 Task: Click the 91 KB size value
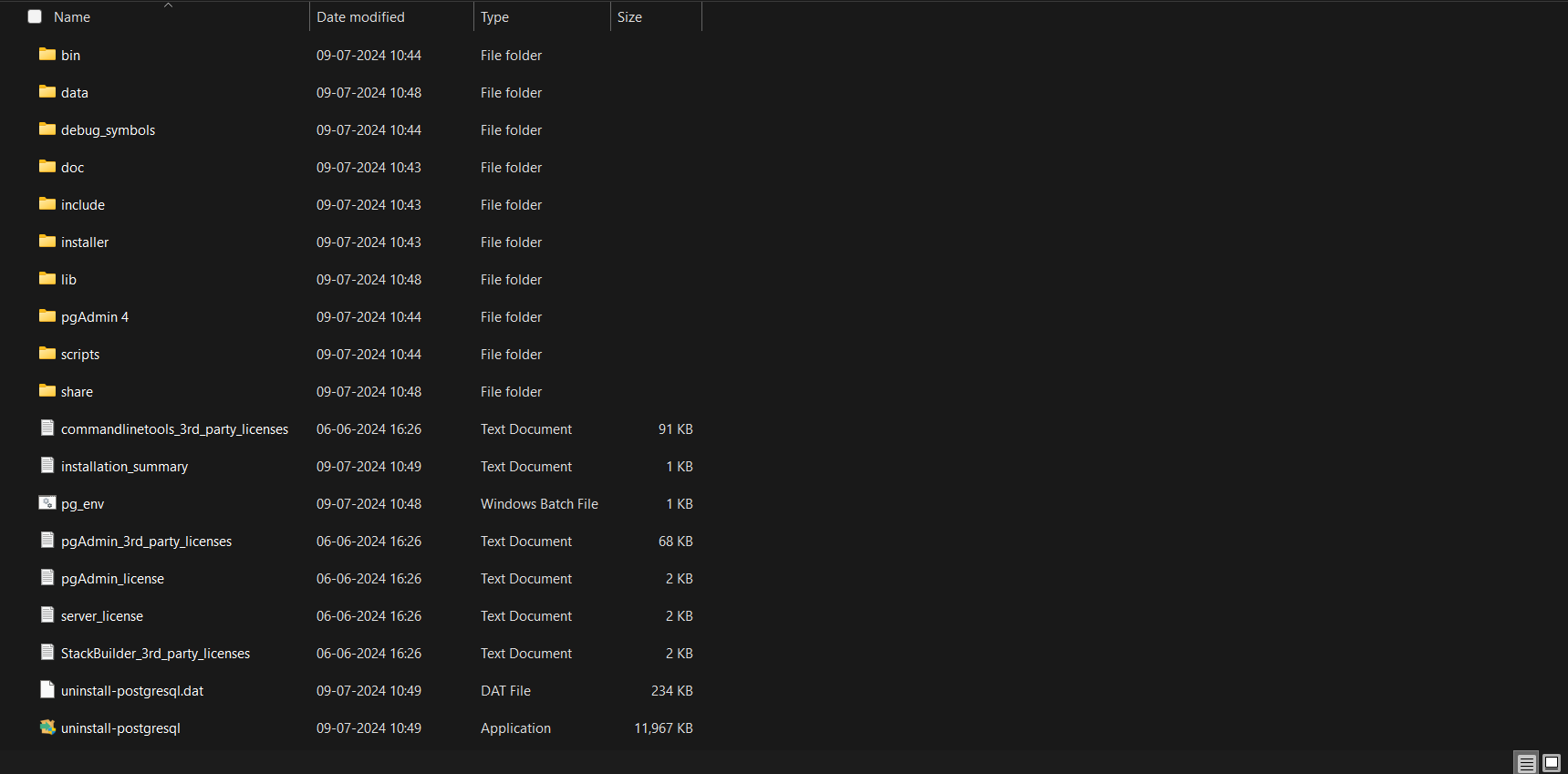pos(675,429)
